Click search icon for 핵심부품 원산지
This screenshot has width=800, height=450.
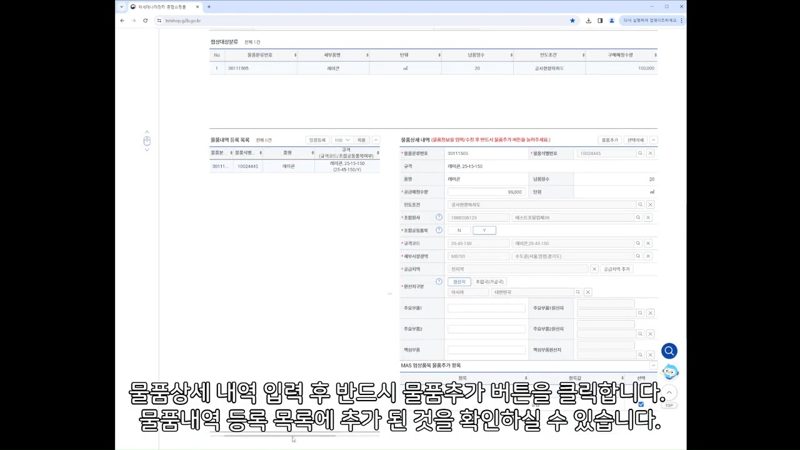click(640, 355)
